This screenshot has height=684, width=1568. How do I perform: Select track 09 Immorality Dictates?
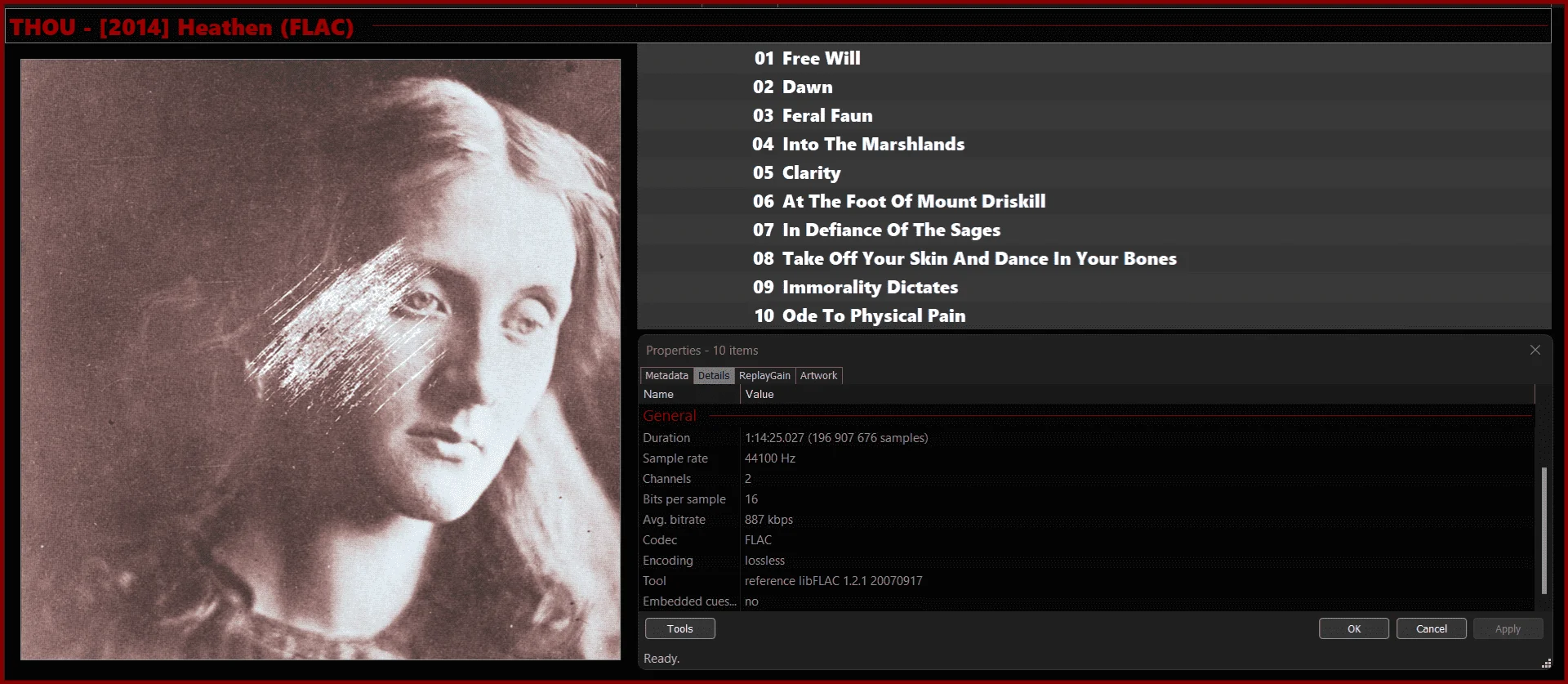tap(1094, 287)
